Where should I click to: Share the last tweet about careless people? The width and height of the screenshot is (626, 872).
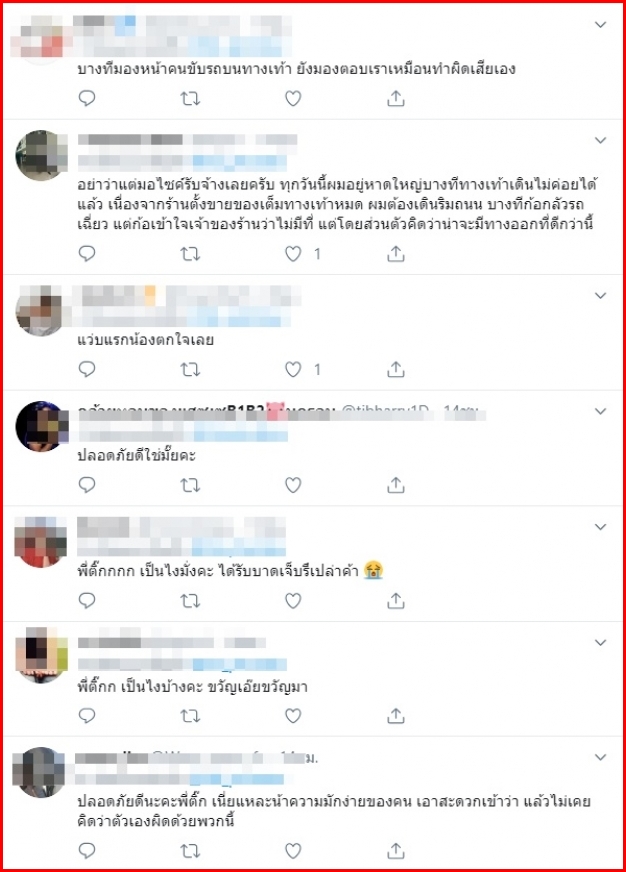coord(395,850)
